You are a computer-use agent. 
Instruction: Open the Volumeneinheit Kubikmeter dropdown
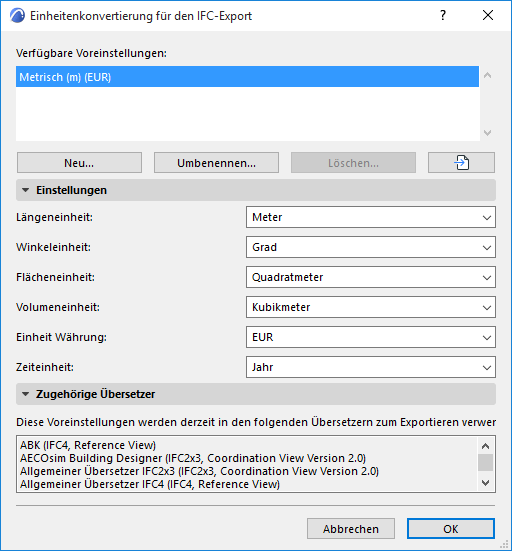(x=371, y=307)
